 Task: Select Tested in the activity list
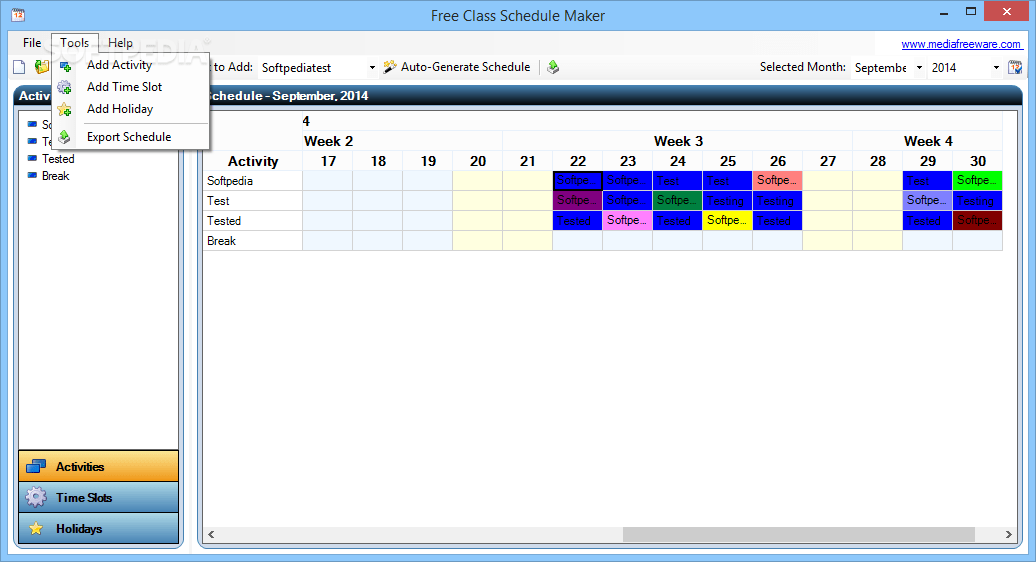(x=58, y=158)
